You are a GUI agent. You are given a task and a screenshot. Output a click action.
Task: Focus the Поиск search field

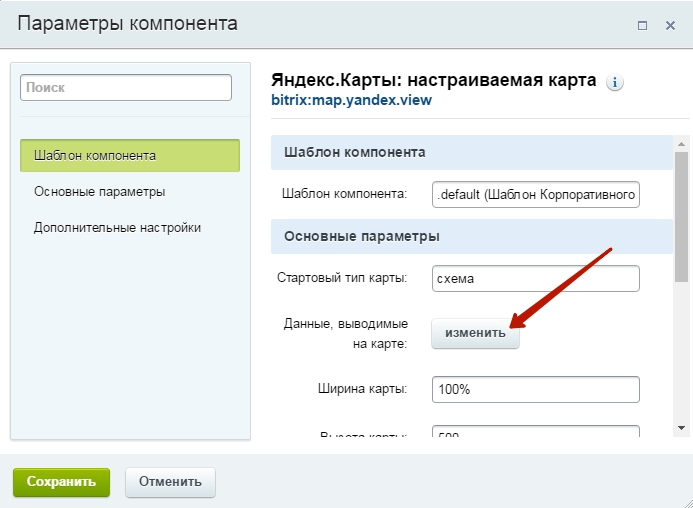point(126,88)
